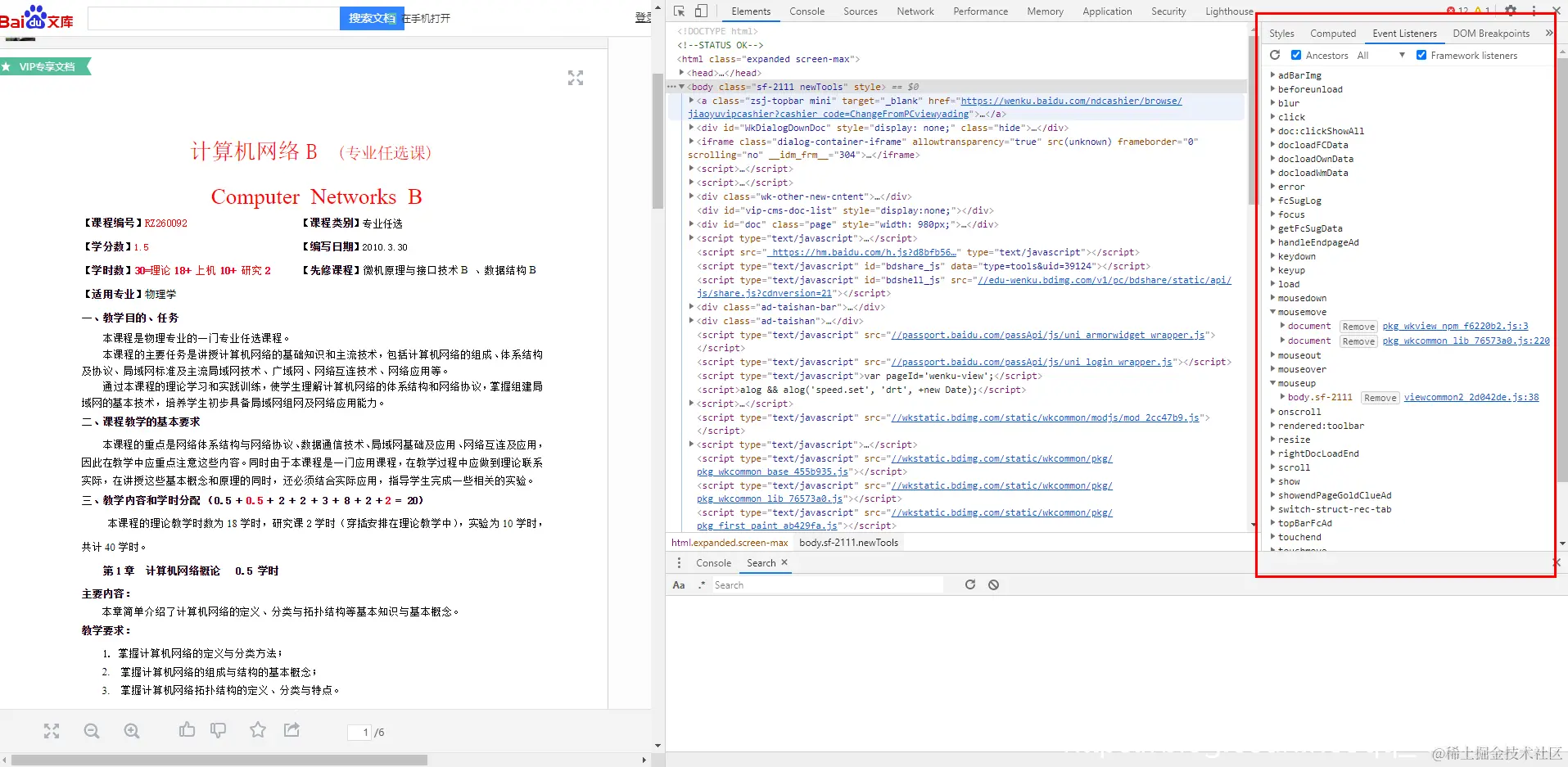Viewport: 1568px width, 767px height.
Task: Open pkg_wkview_npm_f6220b2.js:3 source link
Action: coord(1455,326)
